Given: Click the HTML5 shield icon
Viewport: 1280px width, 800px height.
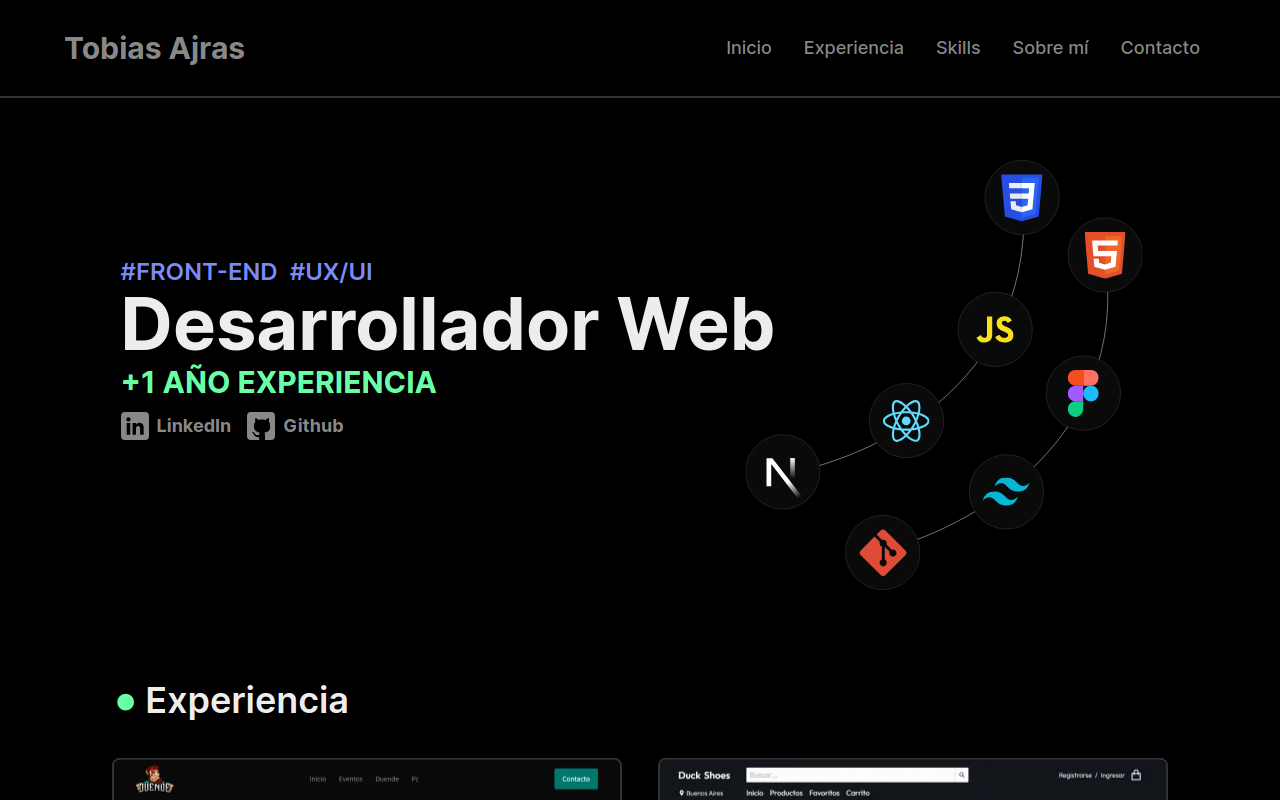Looking at the screenshot, I should coord(1105,255).
